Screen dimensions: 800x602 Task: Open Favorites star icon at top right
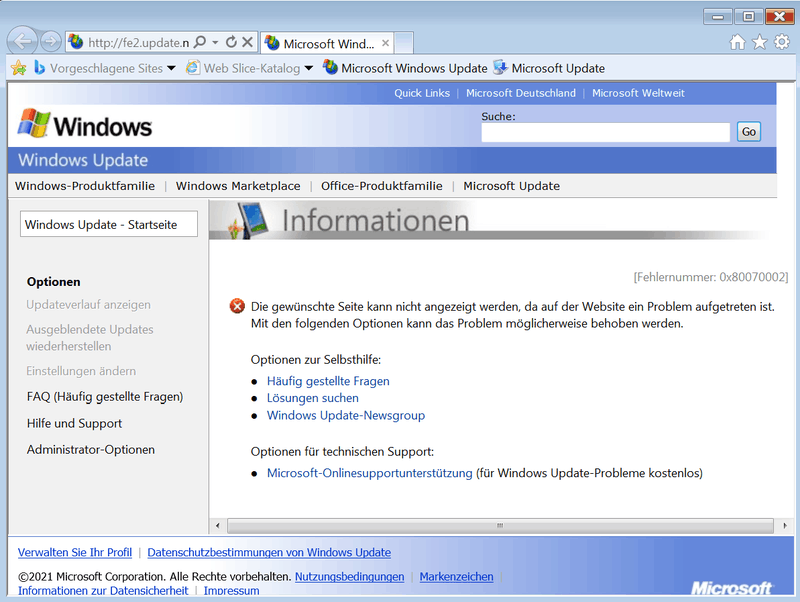760,42
